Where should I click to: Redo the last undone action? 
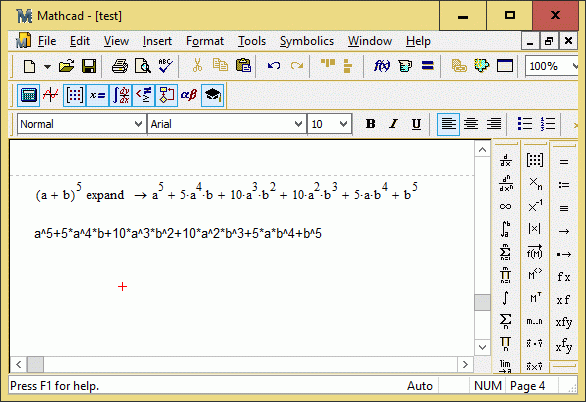[297, 67]
